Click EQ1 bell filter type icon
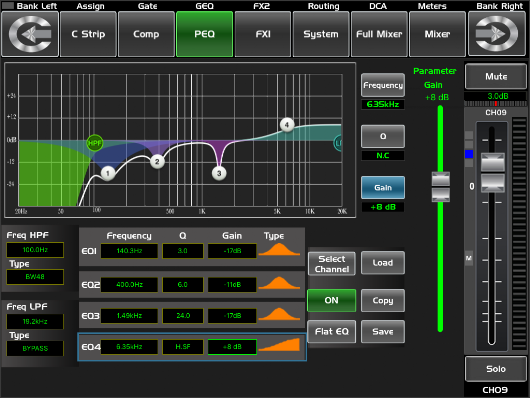The width and height of the screenshot is (530, 398). pos(279,250)
